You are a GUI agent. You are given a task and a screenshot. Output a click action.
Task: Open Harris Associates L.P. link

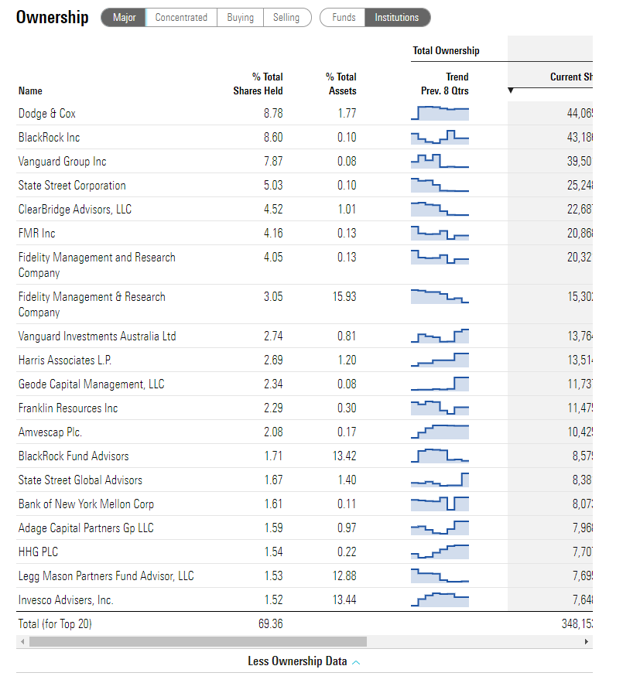click(x=65, y=360)
